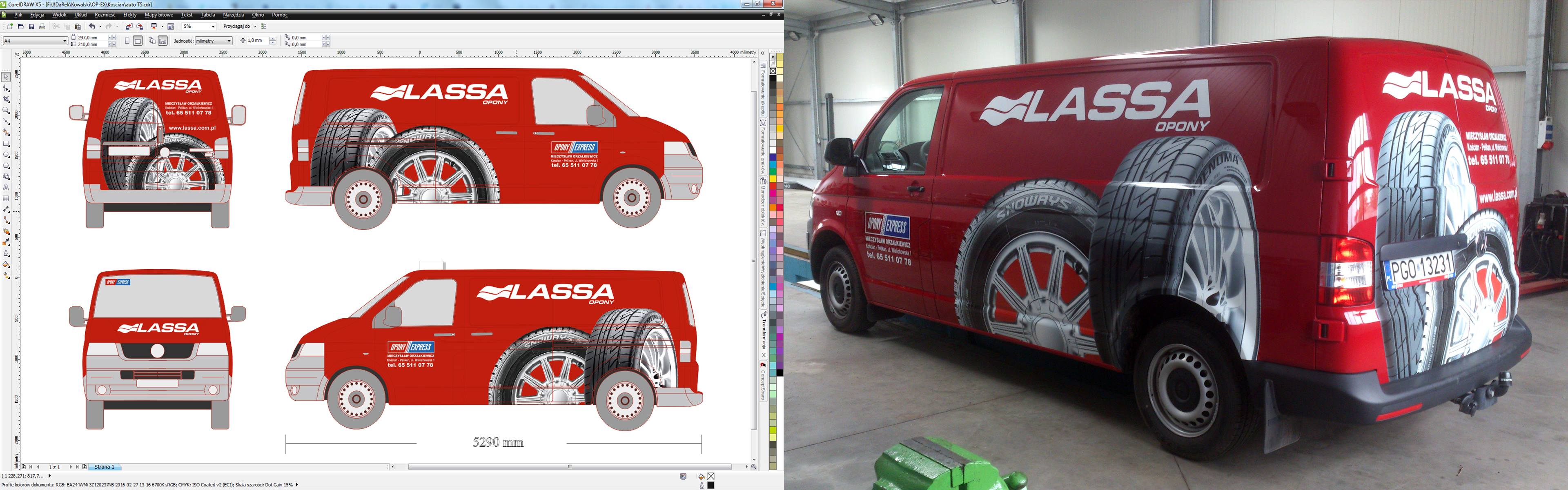
Task: Select the Eyedropper tool
Action: point(6,242)
